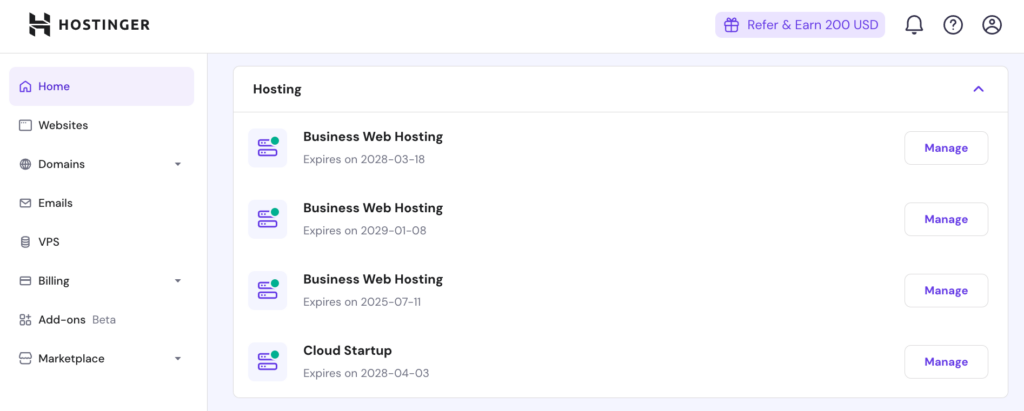Click the Hostinger logo
The height and width of the screenshot is (411, 1024).
point(89,25)
